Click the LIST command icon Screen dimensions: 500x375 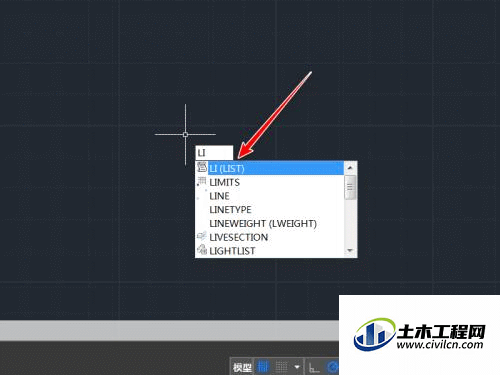[x=202, y=167]
